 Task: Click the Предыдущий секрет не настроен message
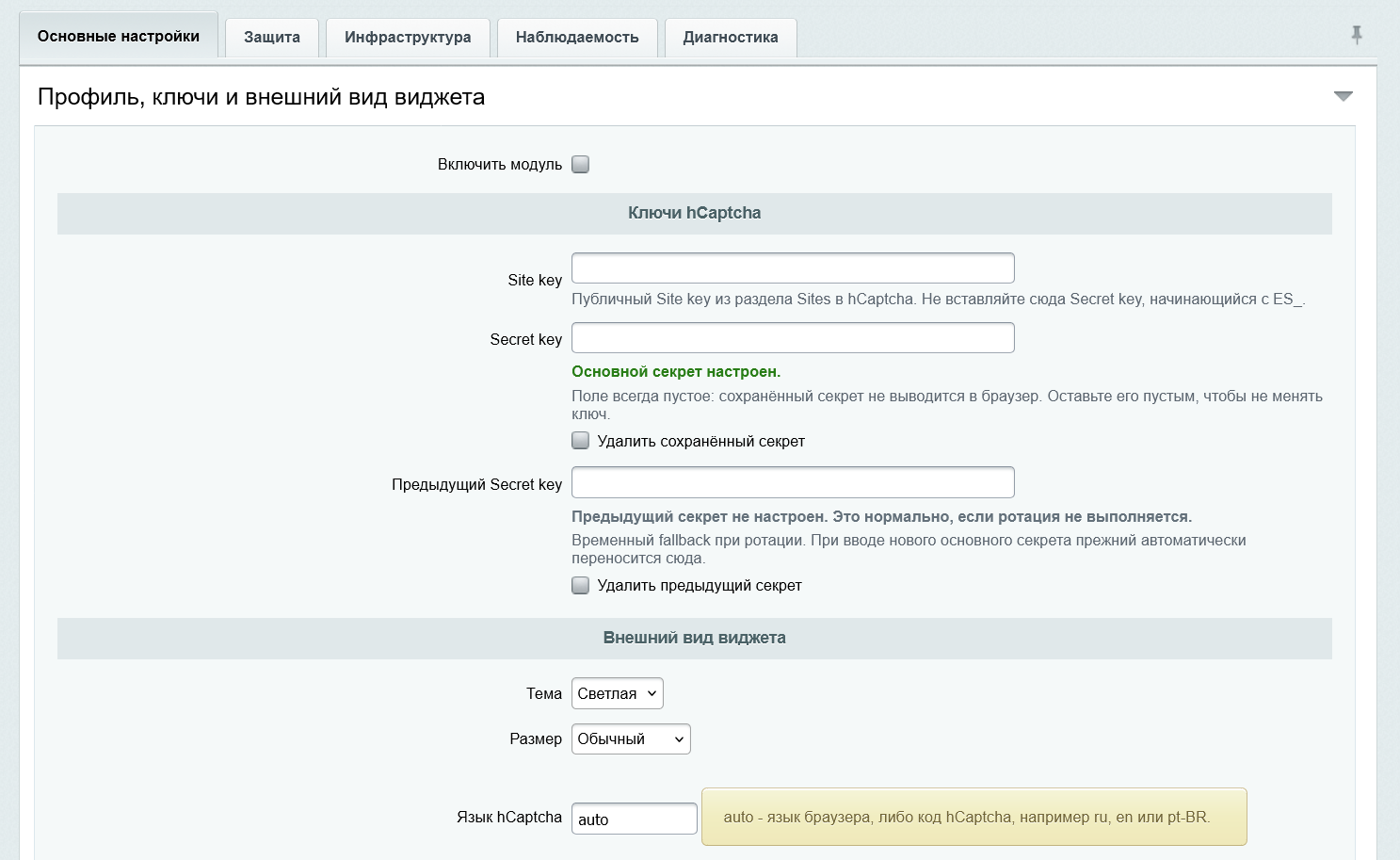coord(882,517)
